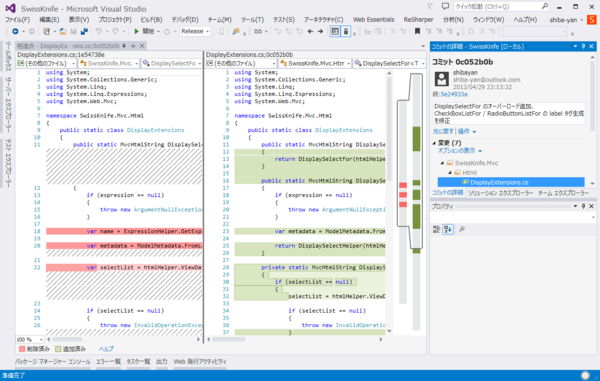
Task: Click the right pane horizontal scrollbar
Action: (x=295, y=339)
